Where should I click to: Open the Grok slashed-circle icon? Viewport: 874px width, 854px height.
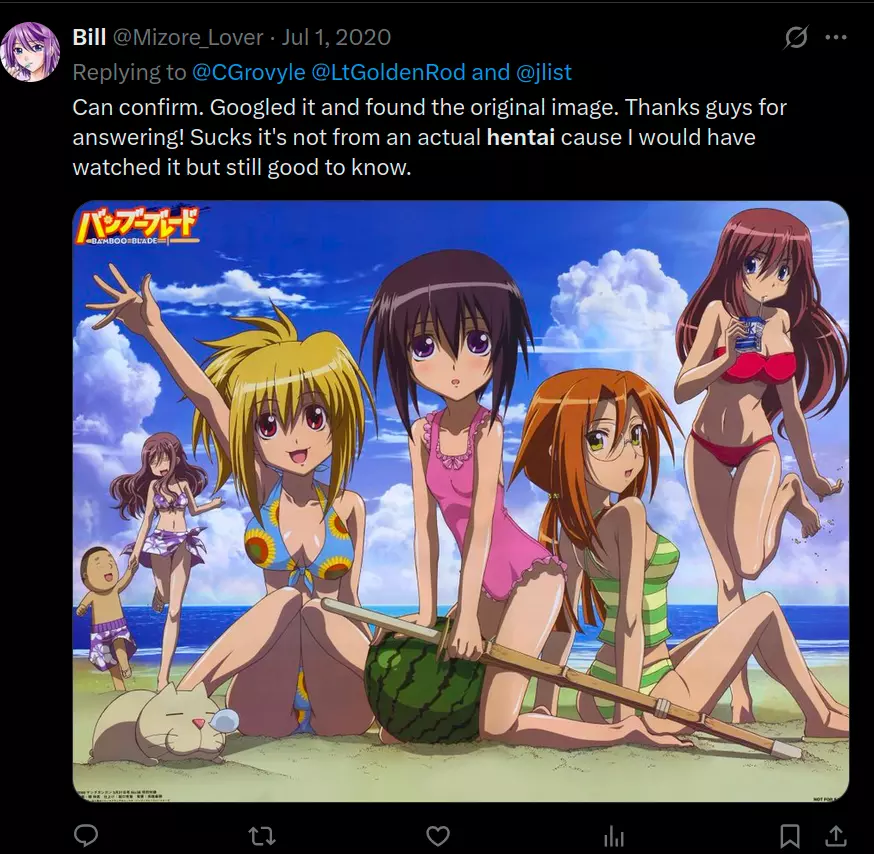[x=796, y=37]
